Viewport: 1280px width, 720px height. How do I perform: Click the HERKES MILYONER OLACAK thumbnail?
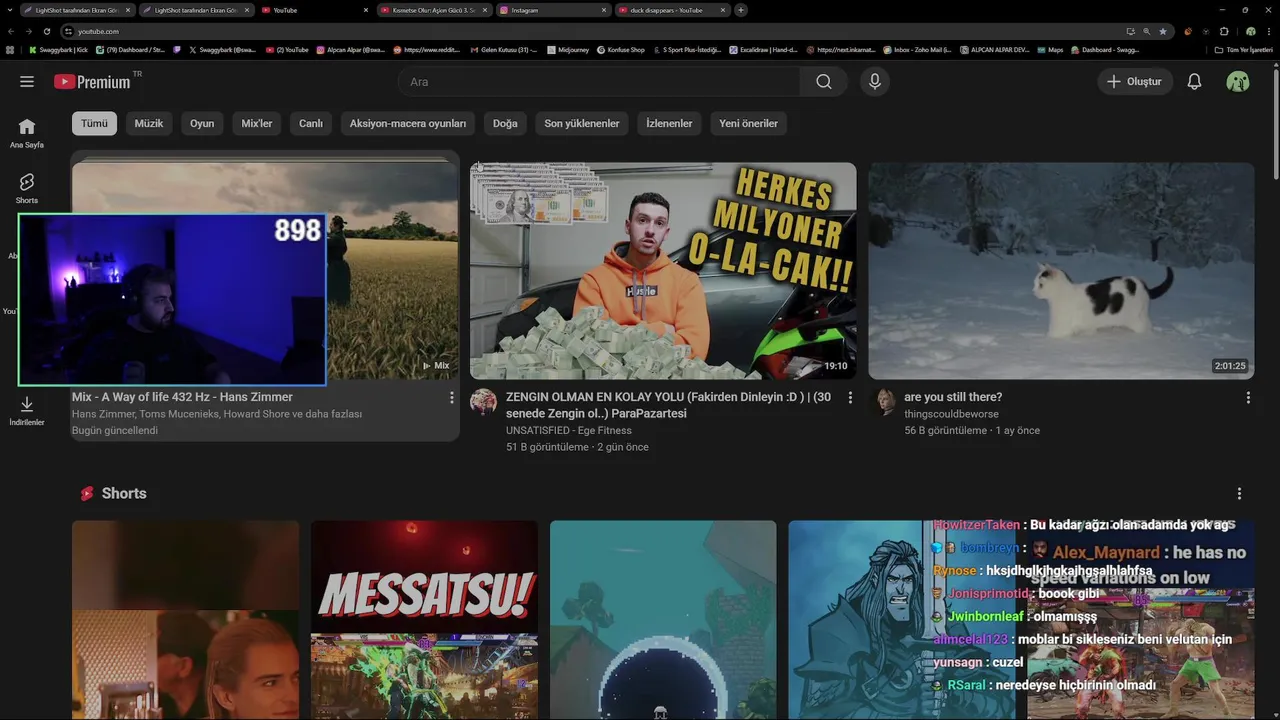tap(663, 271)
